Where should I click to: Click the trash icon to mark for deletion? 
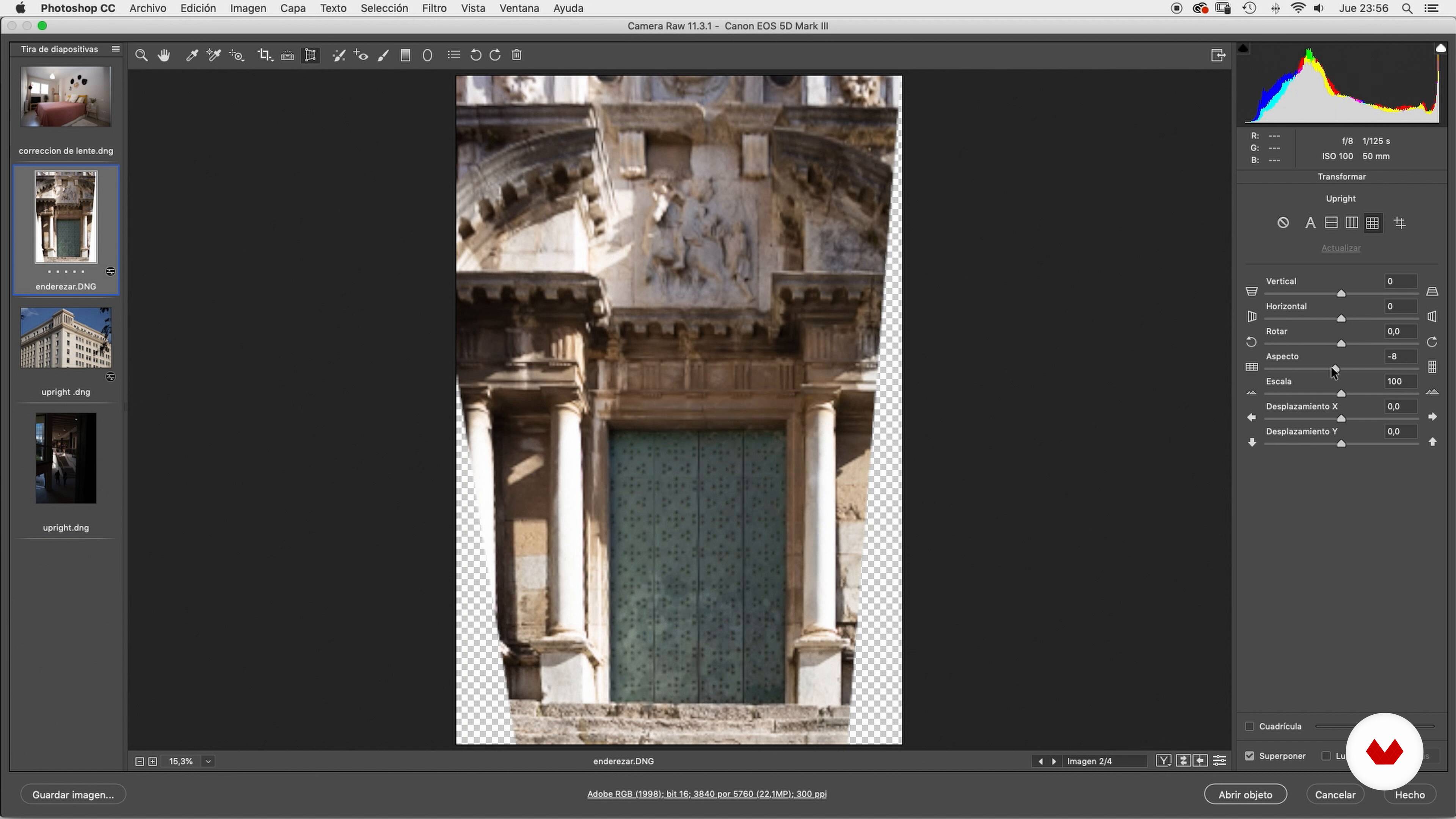[x=516, y=55]
